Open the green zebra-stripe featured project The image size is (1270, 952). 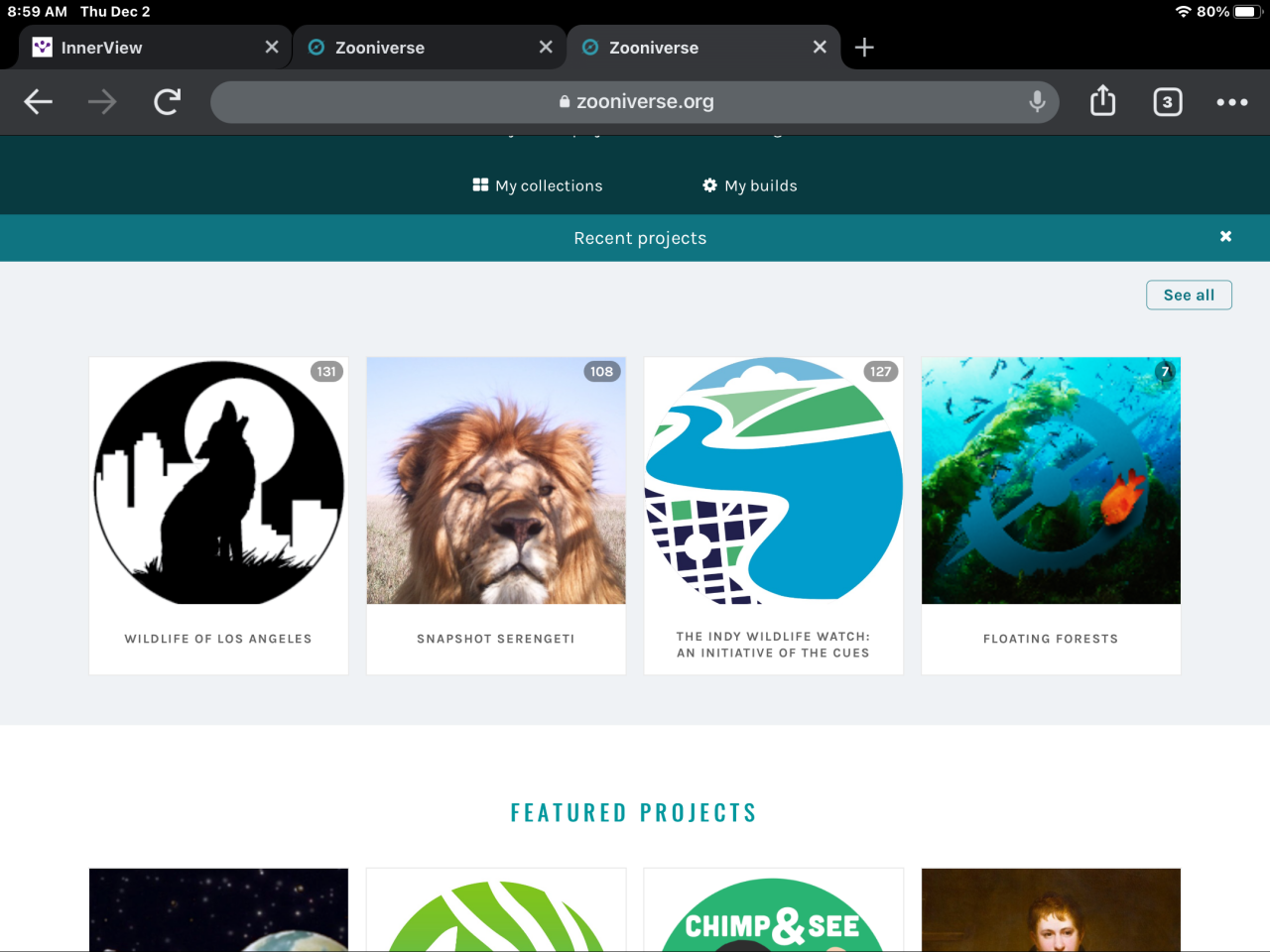point(496,909)
